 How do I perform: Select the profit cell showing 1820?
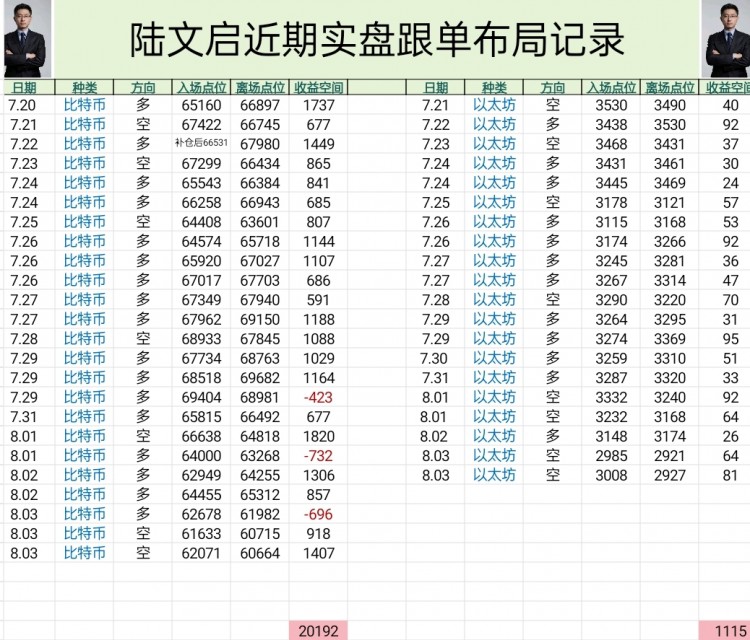tap(319, 436)
